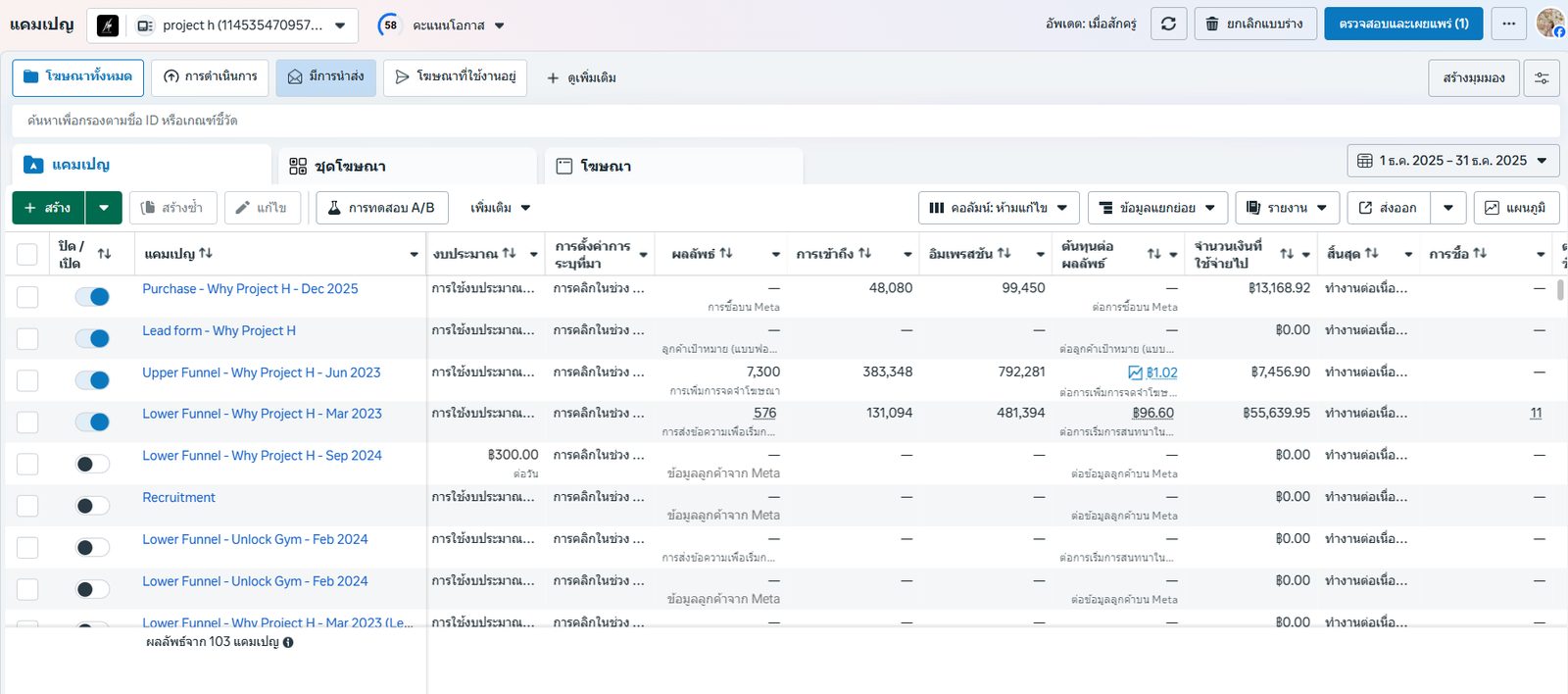
Task: Check the Upper Funnel Jun 2023 row checkbox
Action: click(27, 380)
